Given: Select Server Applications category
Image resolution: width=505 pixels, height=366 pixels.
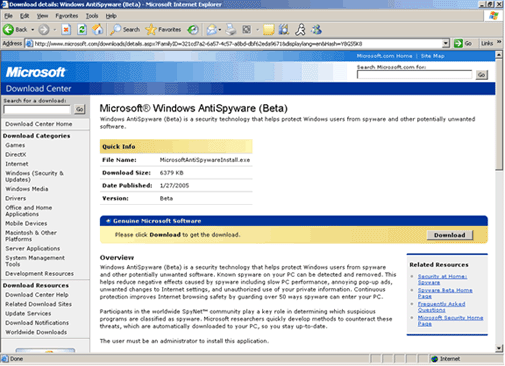Looking at the screenshot, I should (x=33, y=249).
